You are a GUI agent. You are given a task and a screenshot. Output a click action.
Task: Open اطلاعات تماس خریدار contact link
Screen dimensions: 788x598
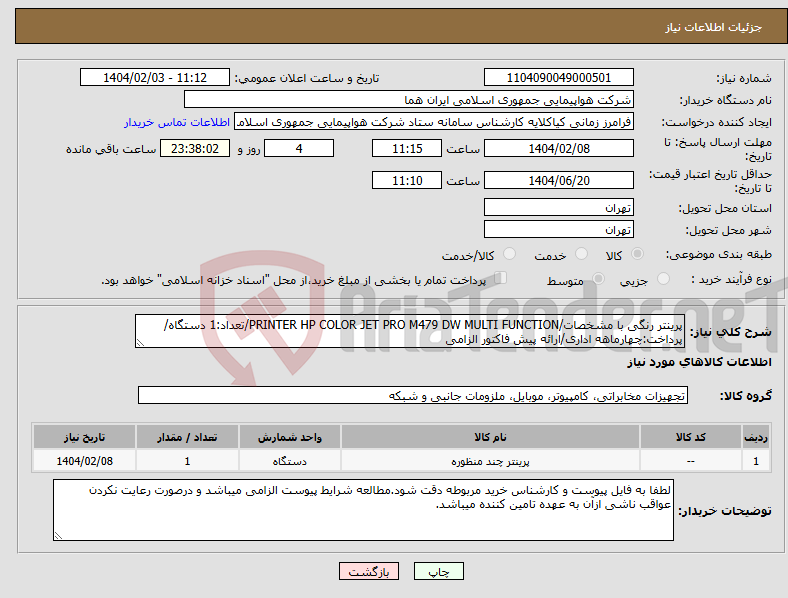pos(177,122)
